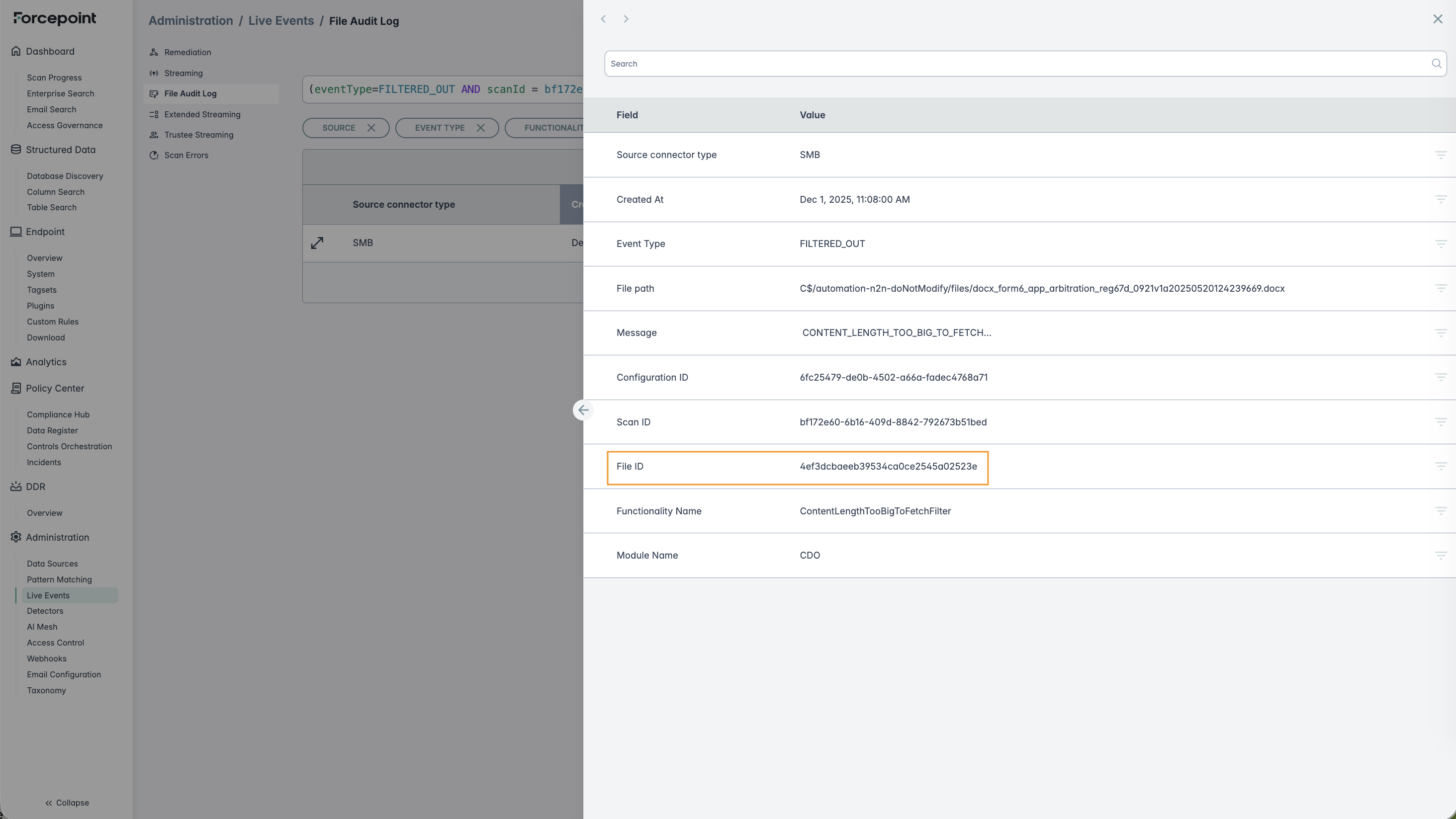The width and height of the screenshot is (1456, 819).
Task: Open Scan Errors in Live Events menu
Action: (186, 156)
